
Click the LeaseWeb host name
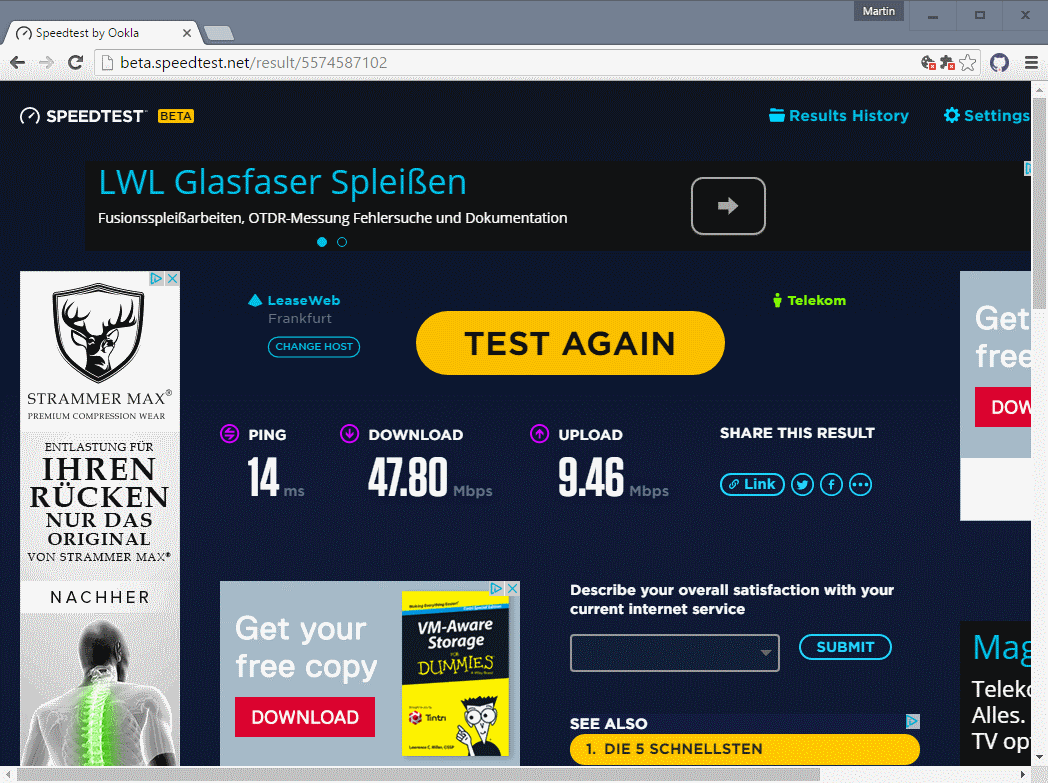point(303,301)
